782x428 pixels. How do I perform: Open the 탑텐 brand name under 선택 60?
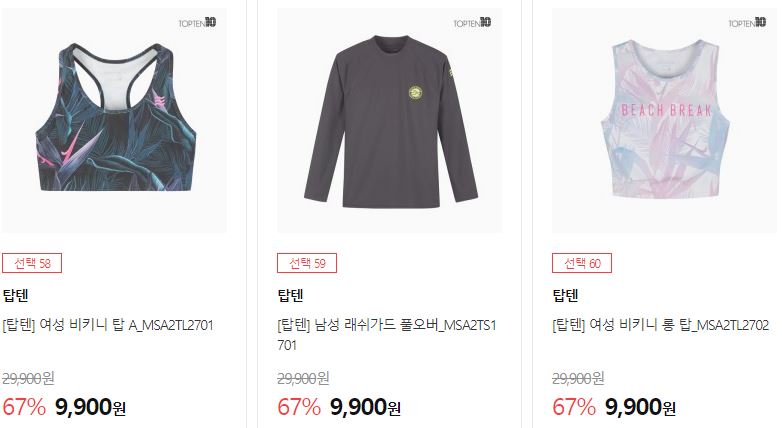pyautogui.click(x=565, y=295)
